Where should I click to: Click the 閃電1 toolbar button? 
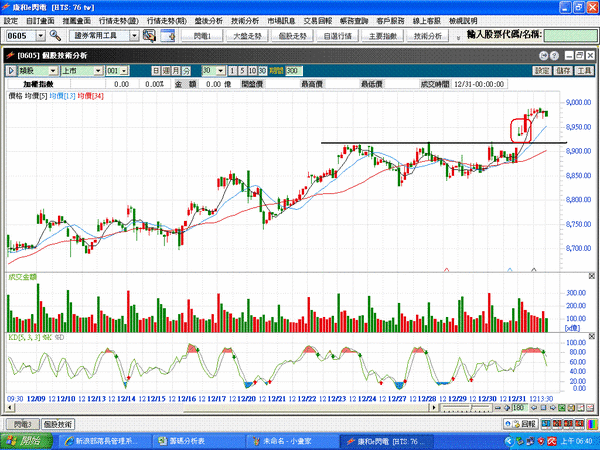[x=202, y=36]
